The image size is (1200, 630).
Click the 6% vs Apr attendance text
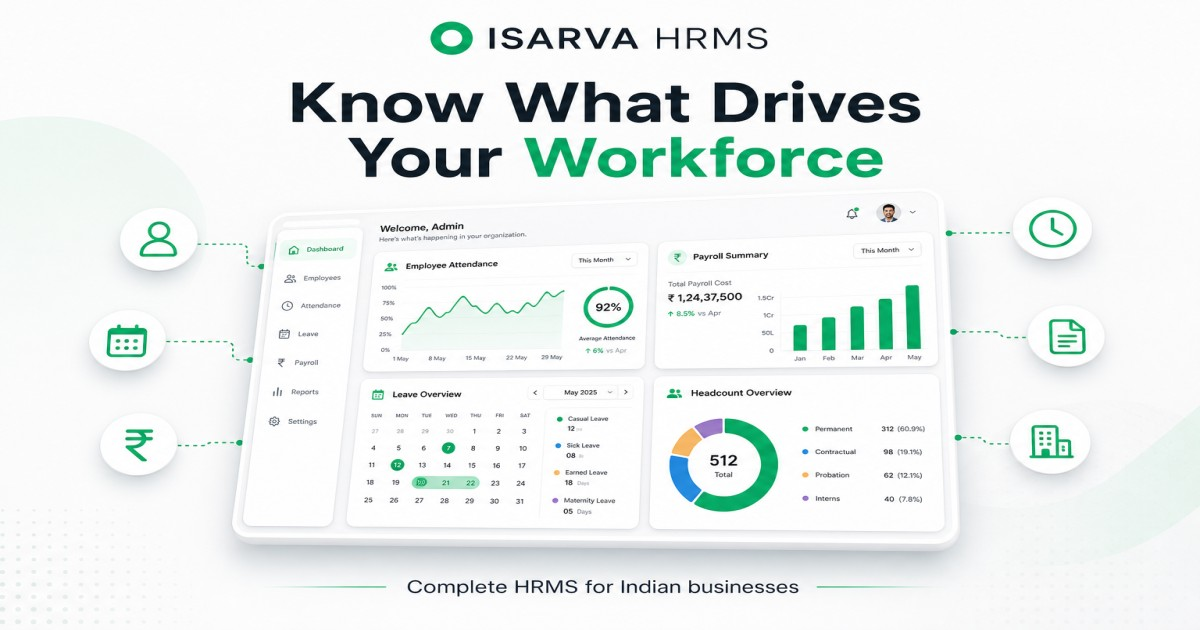[x=608, y=351]
